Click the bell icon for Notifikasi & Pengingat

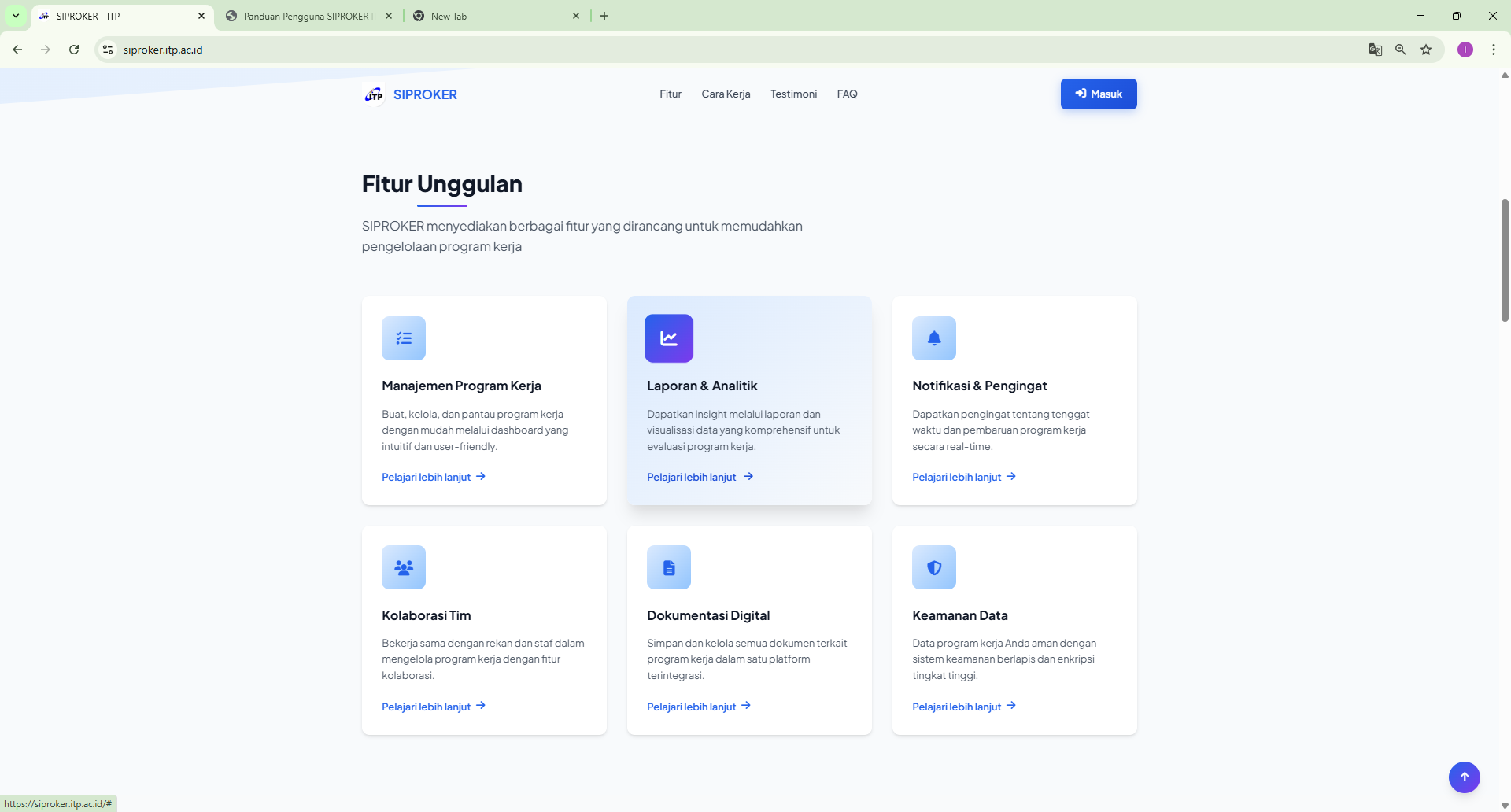coord(933,338)
